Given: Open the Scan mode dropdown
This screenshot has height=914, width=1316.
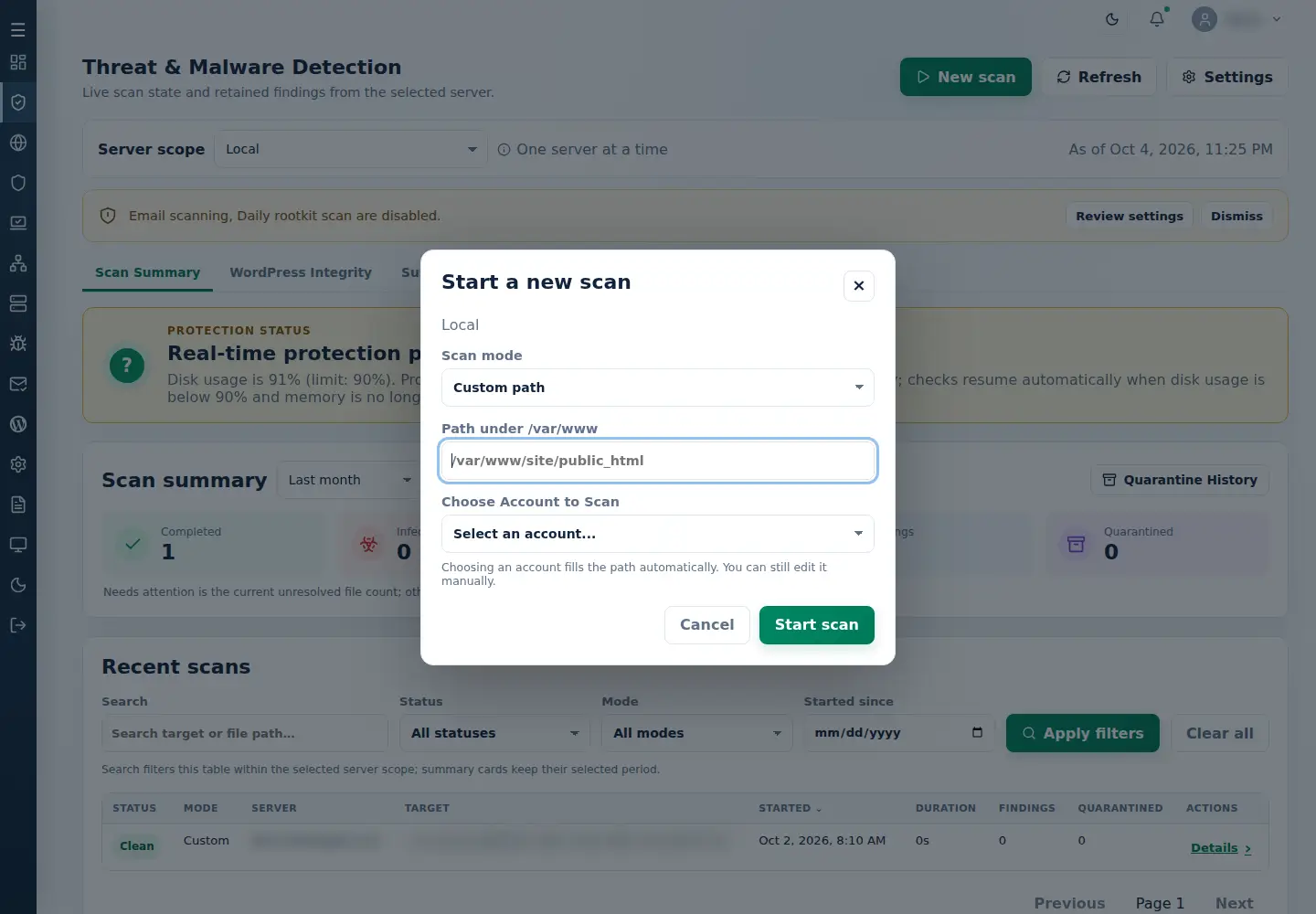Looking at the screenshot, I should [x=658, y=388].
